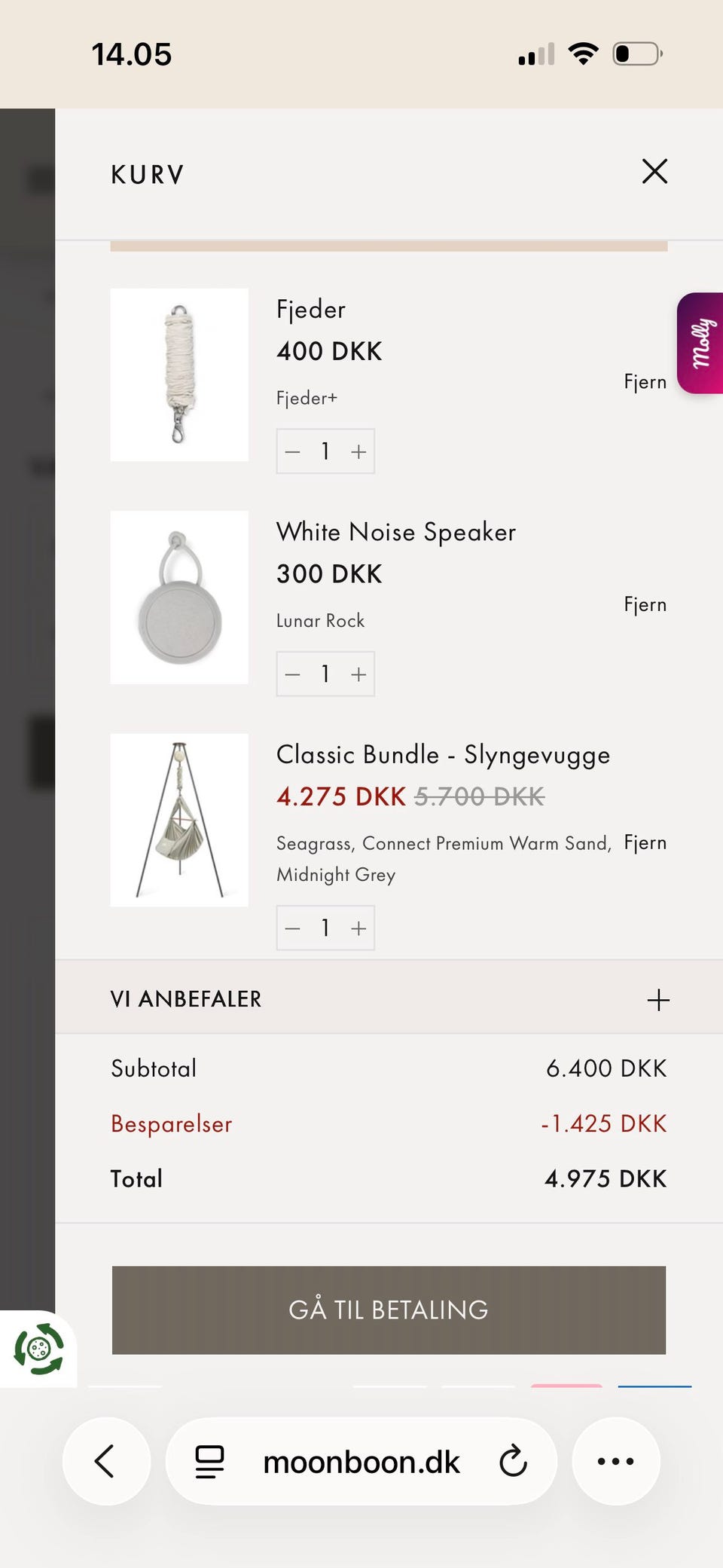View the White Noise Speaker image
723x1568 pixels.
pos(178,597)
